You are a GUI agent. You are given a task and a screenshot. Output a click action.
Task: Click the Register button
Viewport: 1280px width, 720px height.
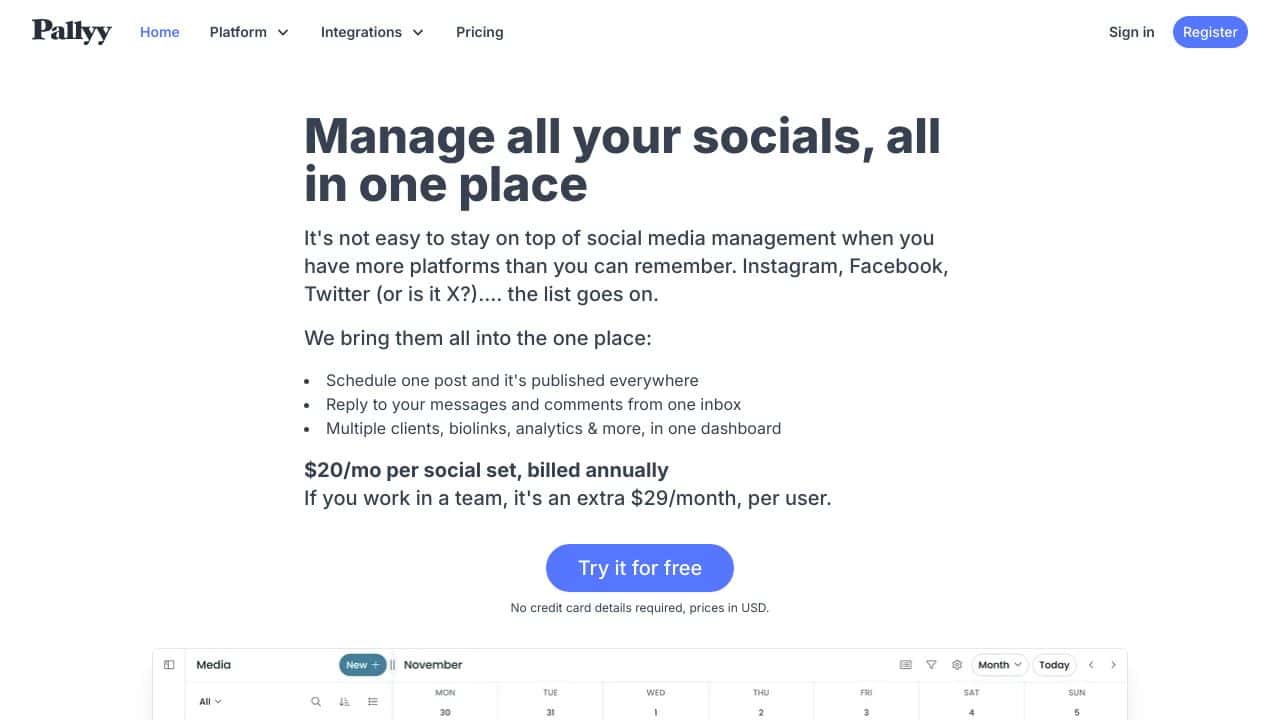point(1210,32)
